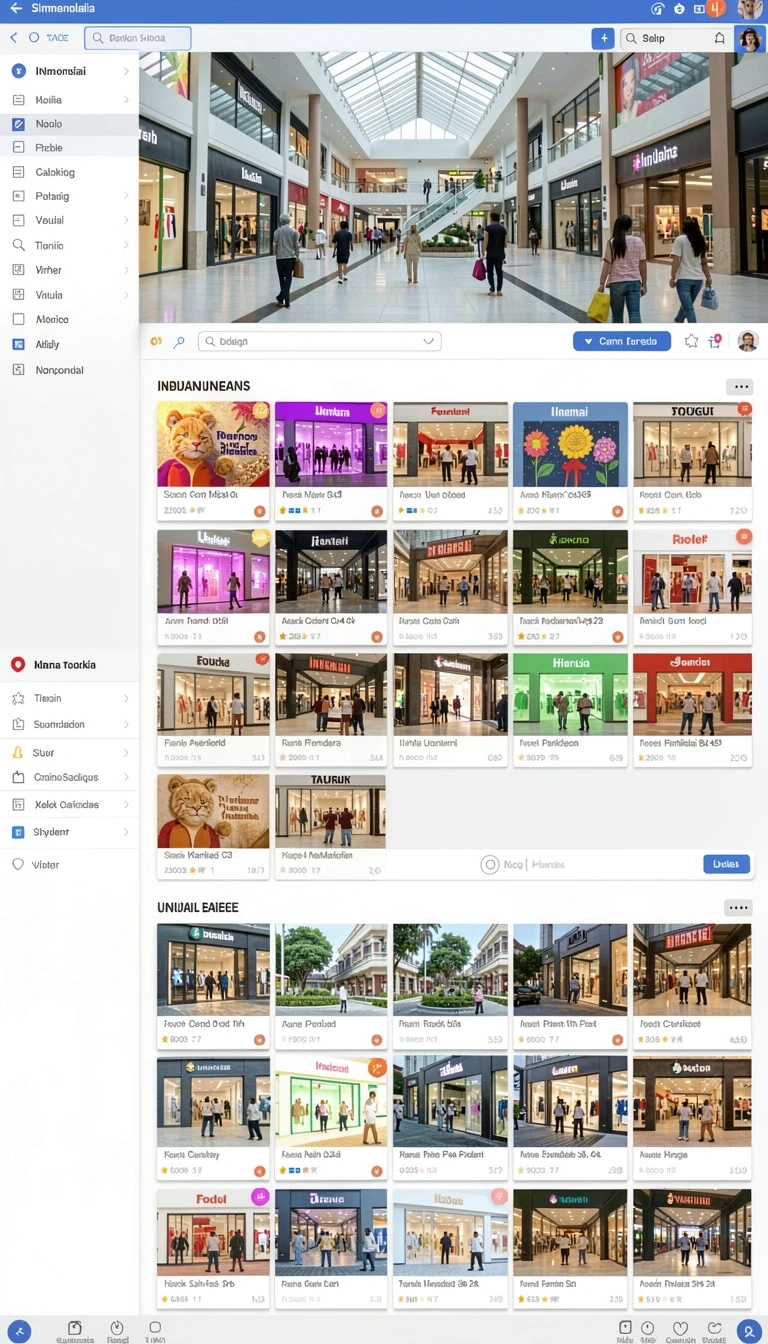Image resolution: width=768 pixels, height=1344 pixels.
Task: Click the red Mana Toorkia pin icon
Action: click(x=17, y=665)
